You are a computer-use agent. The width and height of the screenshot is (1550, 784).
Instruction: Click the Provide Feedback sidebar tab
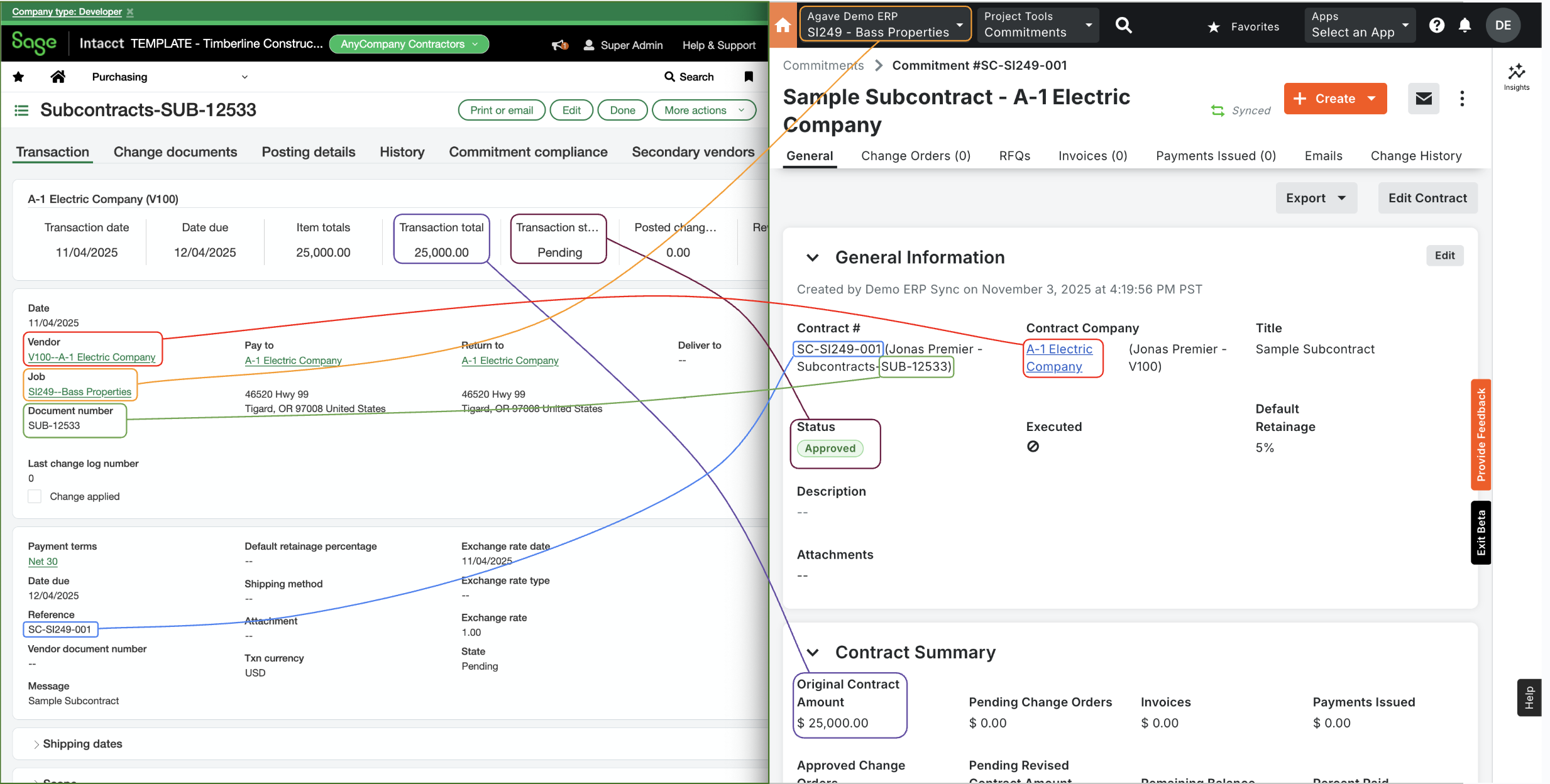(1481, 435)
